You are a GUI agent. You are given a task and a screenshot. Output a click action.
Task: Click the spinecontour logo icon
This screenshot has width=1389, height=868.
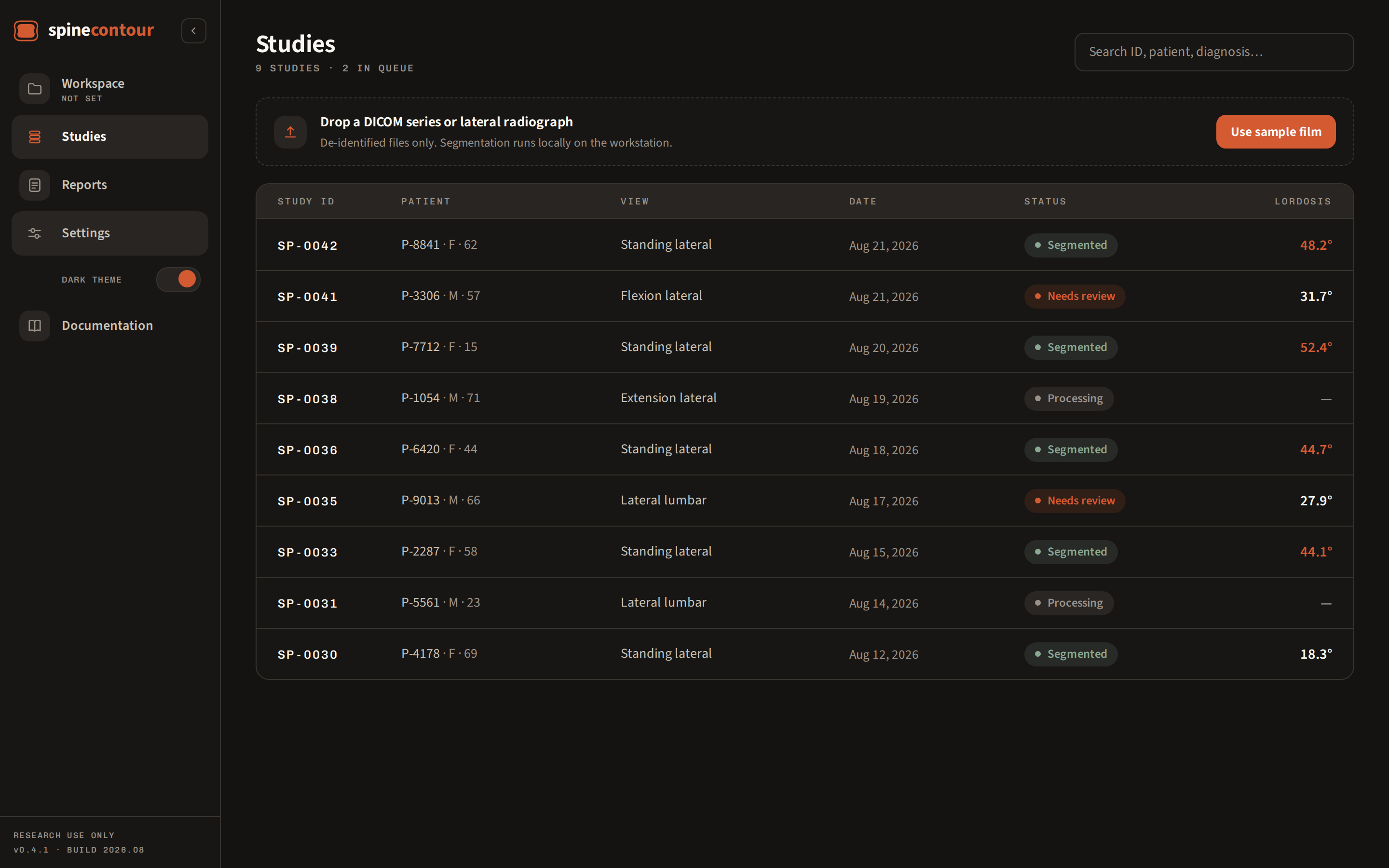26,30
